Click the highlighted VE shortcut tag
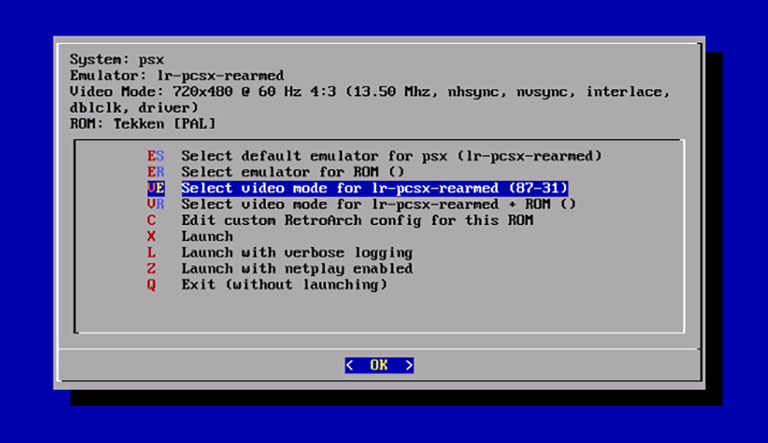 click(156, 188)
